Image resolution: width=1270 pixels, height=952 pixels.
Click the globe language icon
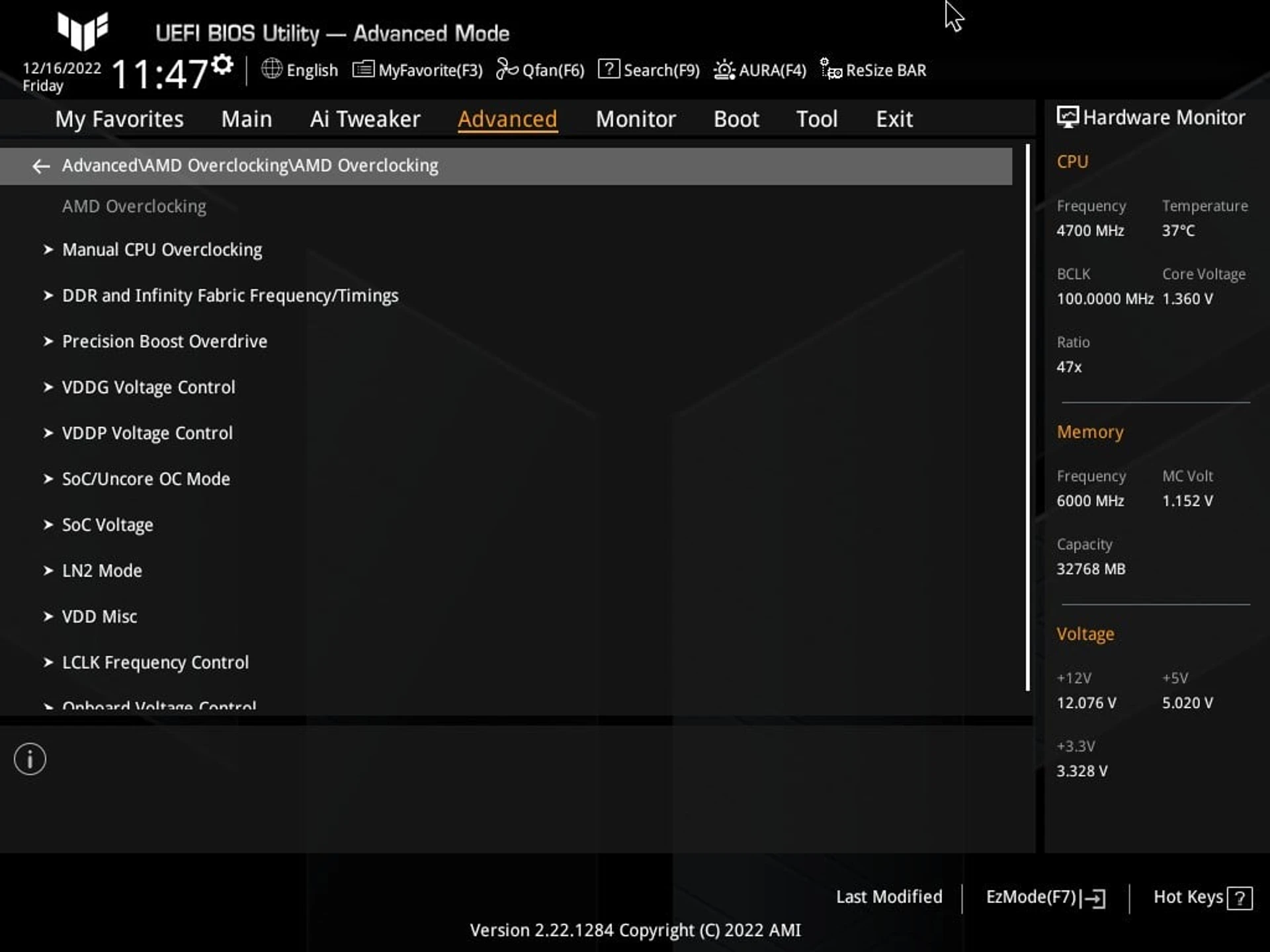[271, 69]
